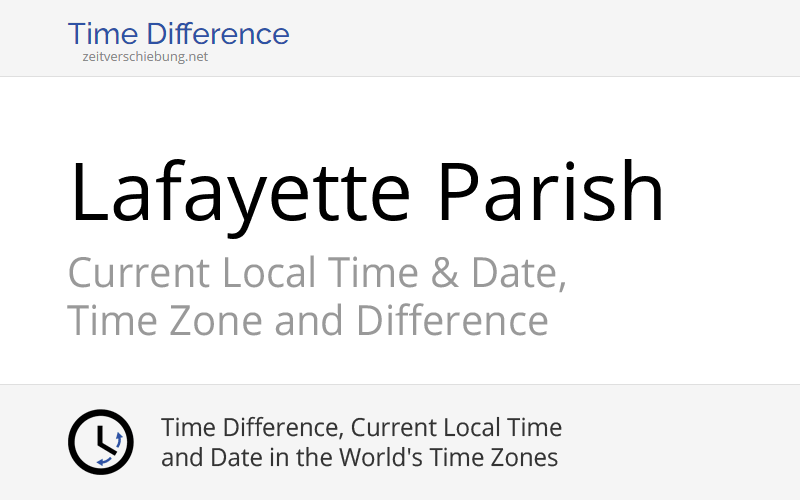
Task: Click the zeitverschiebung.net text under the logo
Action: 145,57
